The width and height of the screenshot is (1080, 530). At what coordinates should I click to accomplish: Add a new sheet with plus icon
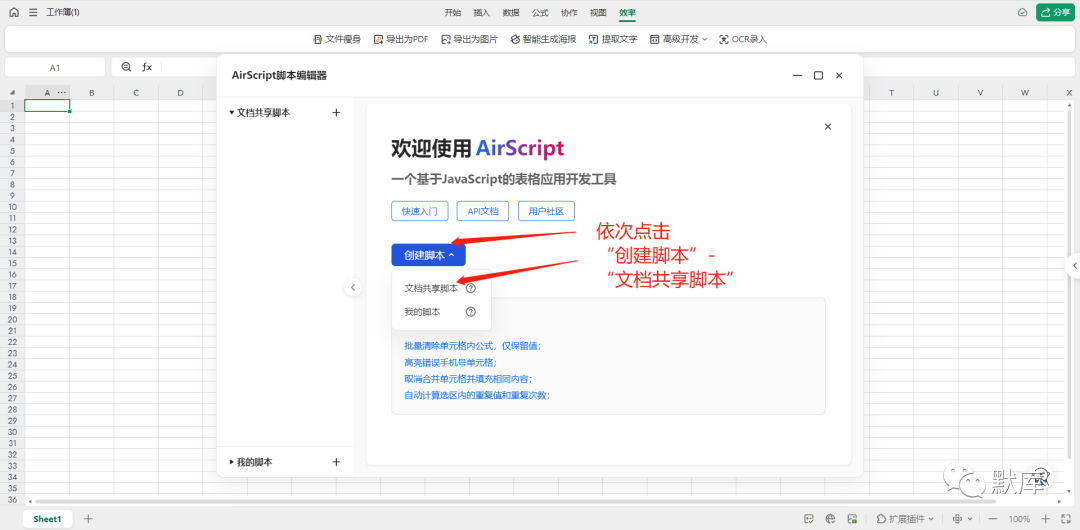point(87,518)
